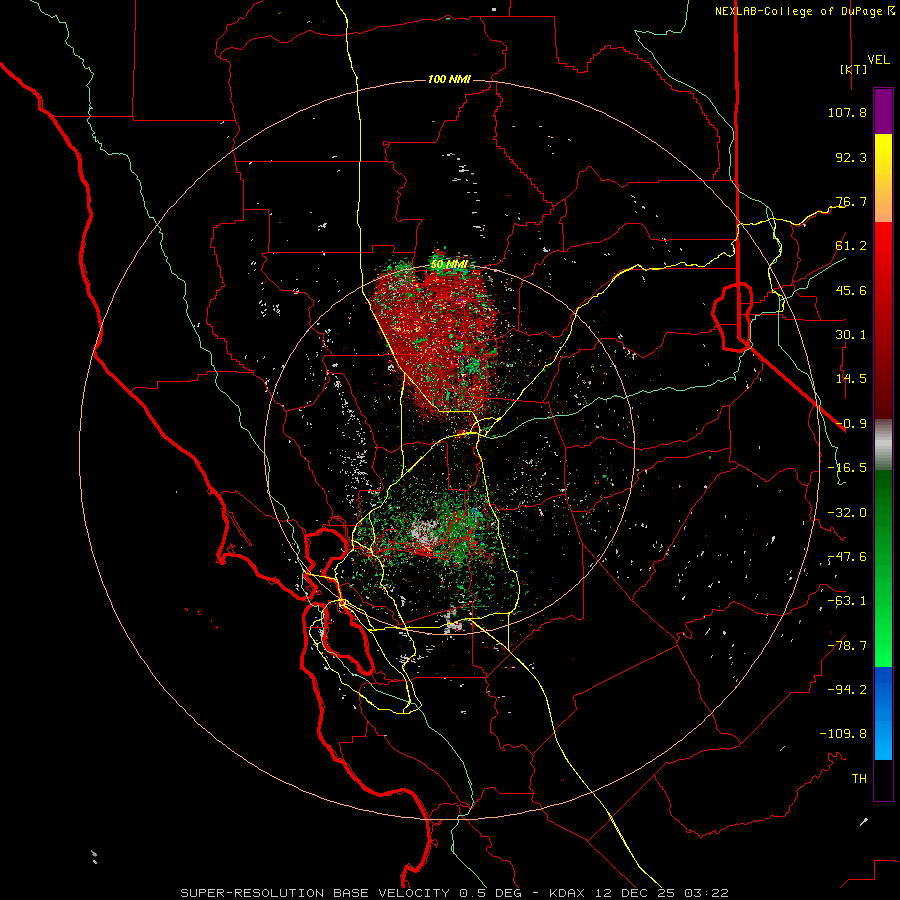
Task: Select the 45.6 legend value
Action: pos(851,290)
